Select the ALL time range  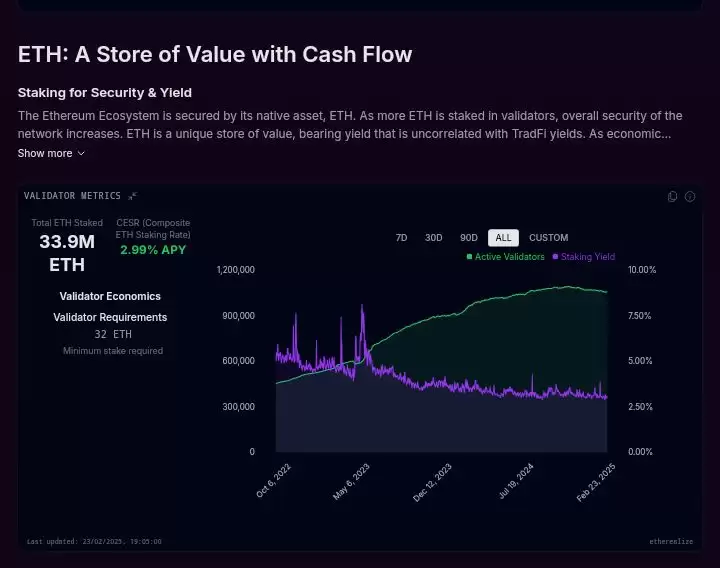(x=503, y=238)
